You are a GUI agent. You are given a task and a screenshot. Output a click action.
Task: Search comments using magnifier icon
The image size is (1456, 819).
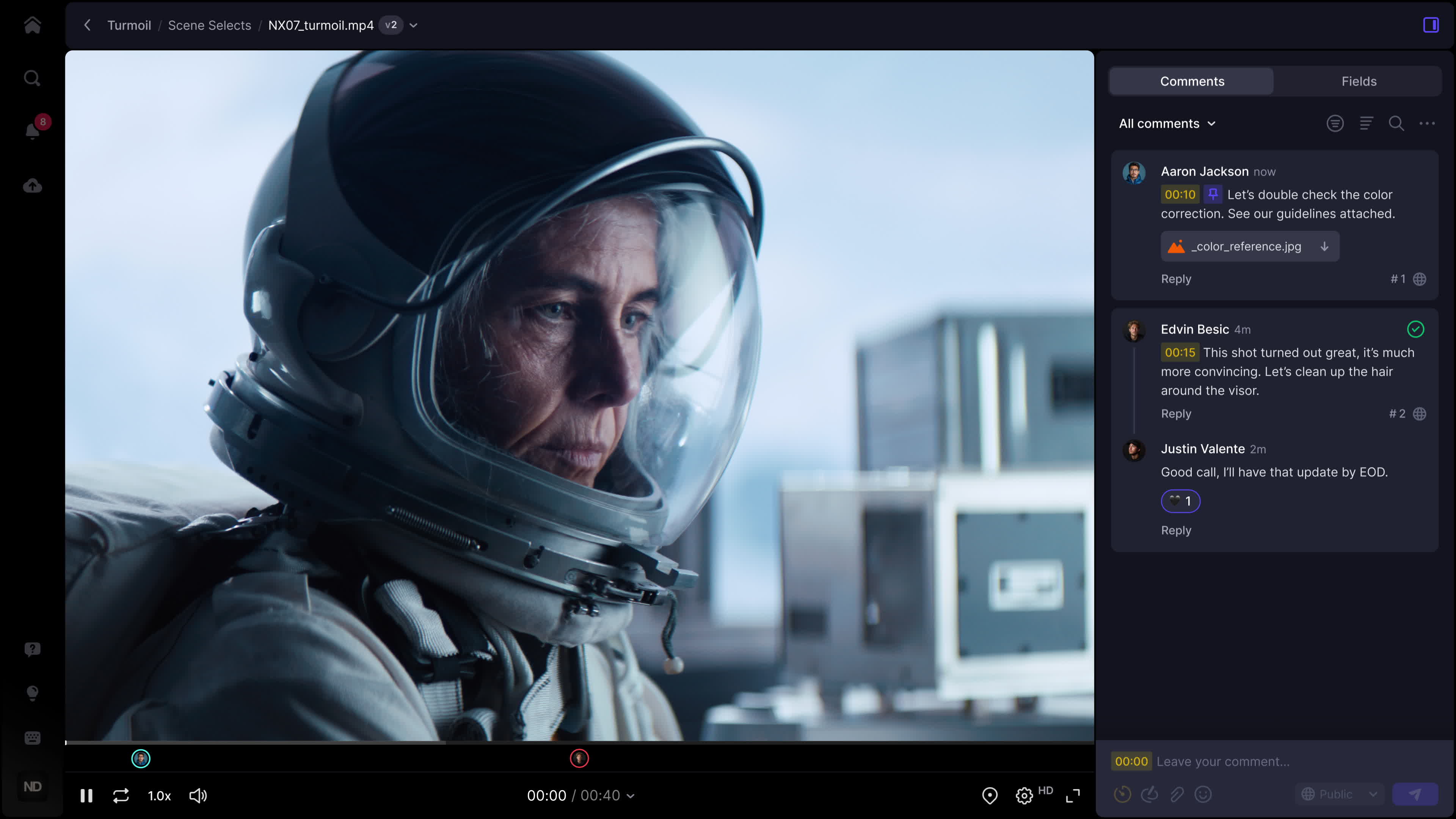(1396, 123)
